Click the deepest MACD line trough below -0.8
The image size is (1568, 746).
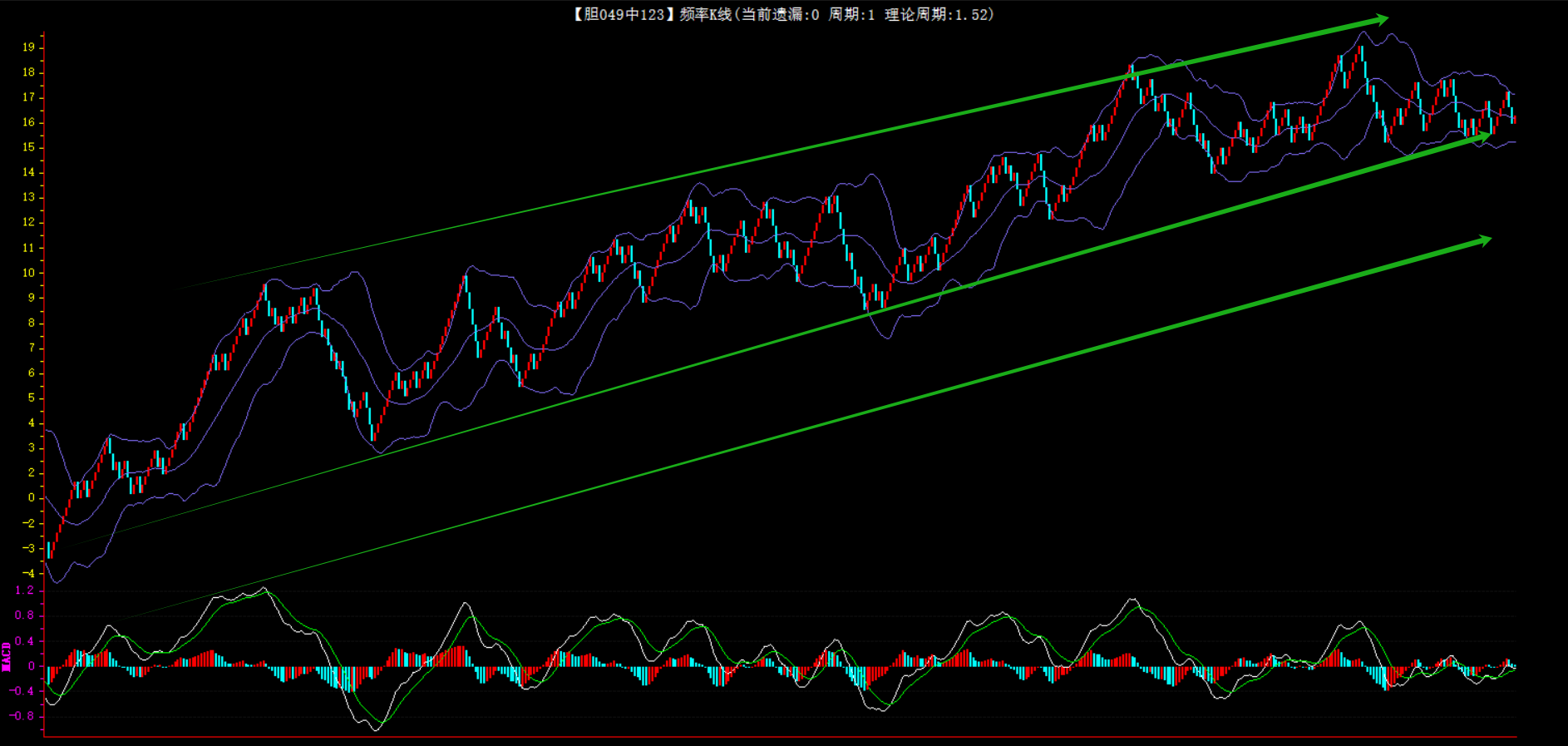(377, 729)
